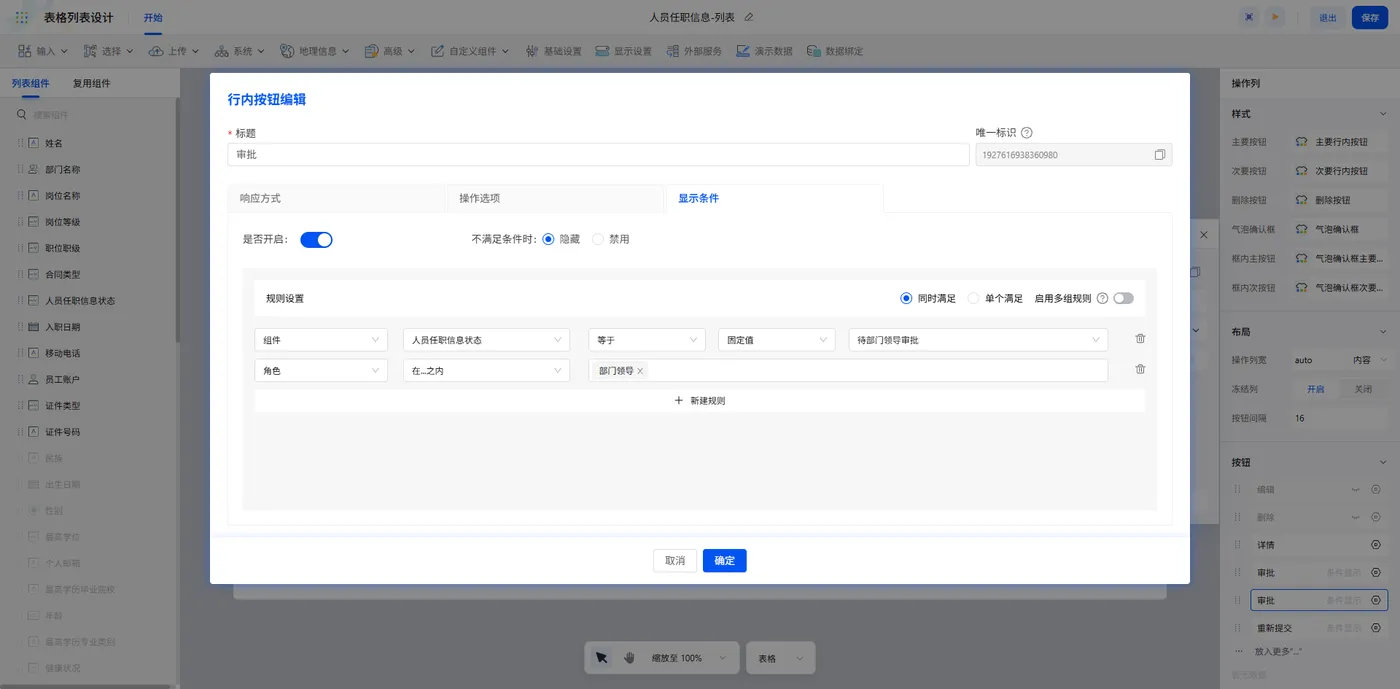Delete the 角色 rule row
1400x689 pixels.
[x=1140, y=370]
